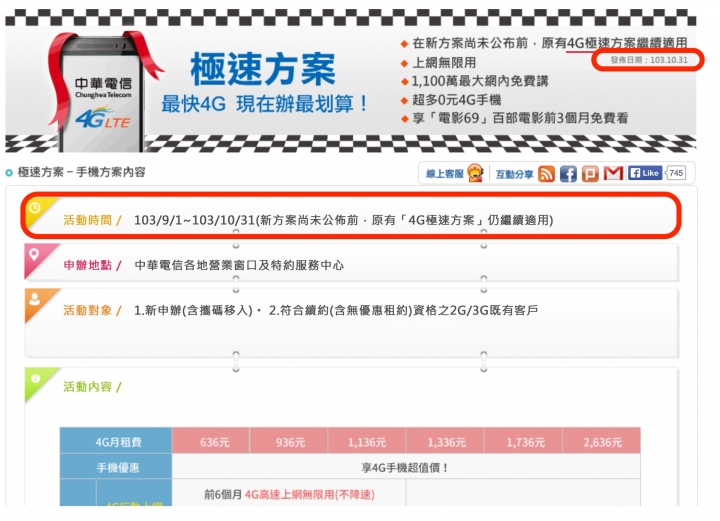Screen dimensions: 720x521
Task: Click the person icon beside 活動對象
Action: pyautogui.click(x=34, y=299)
